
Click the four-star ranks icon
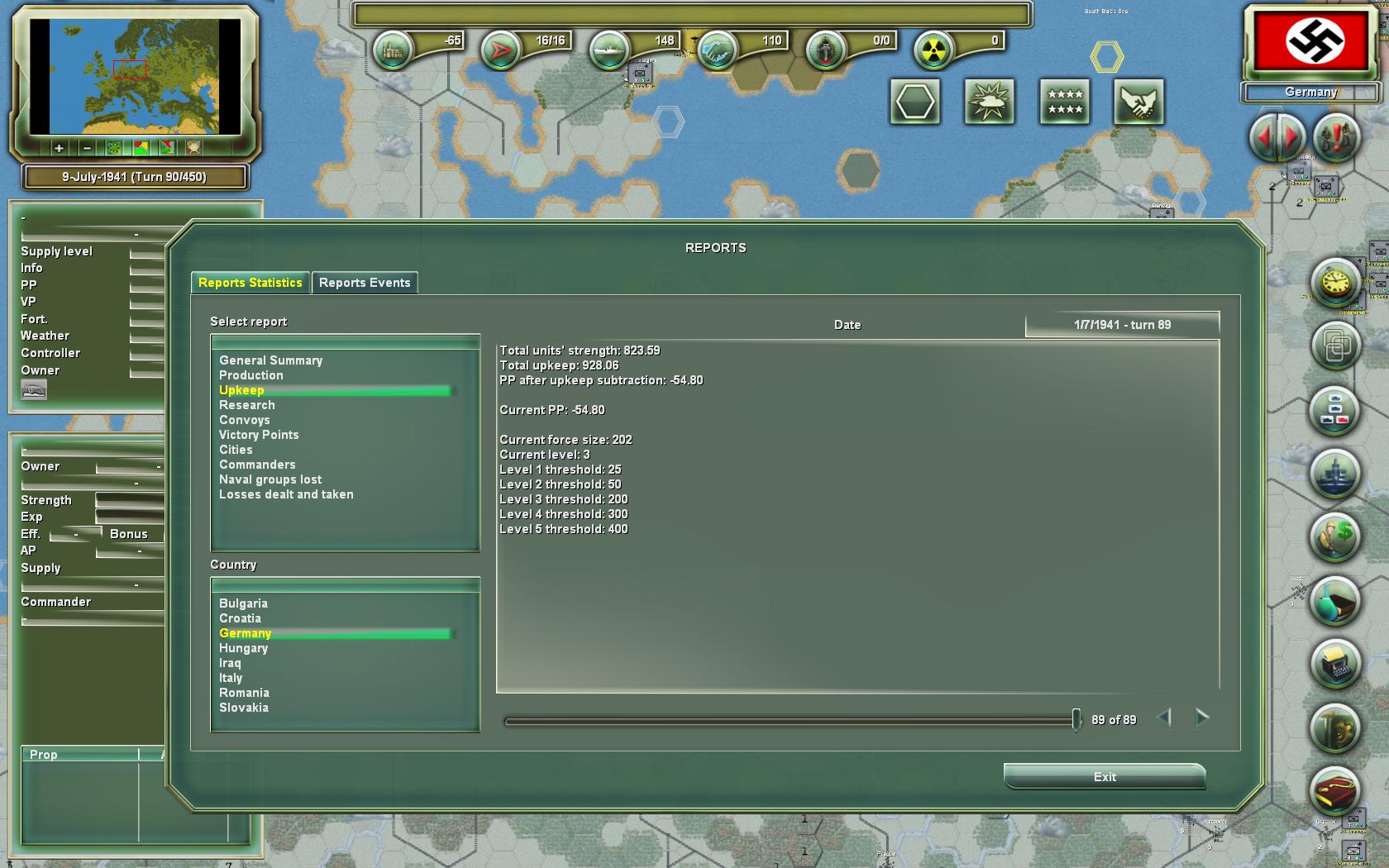pos(1064,101)
